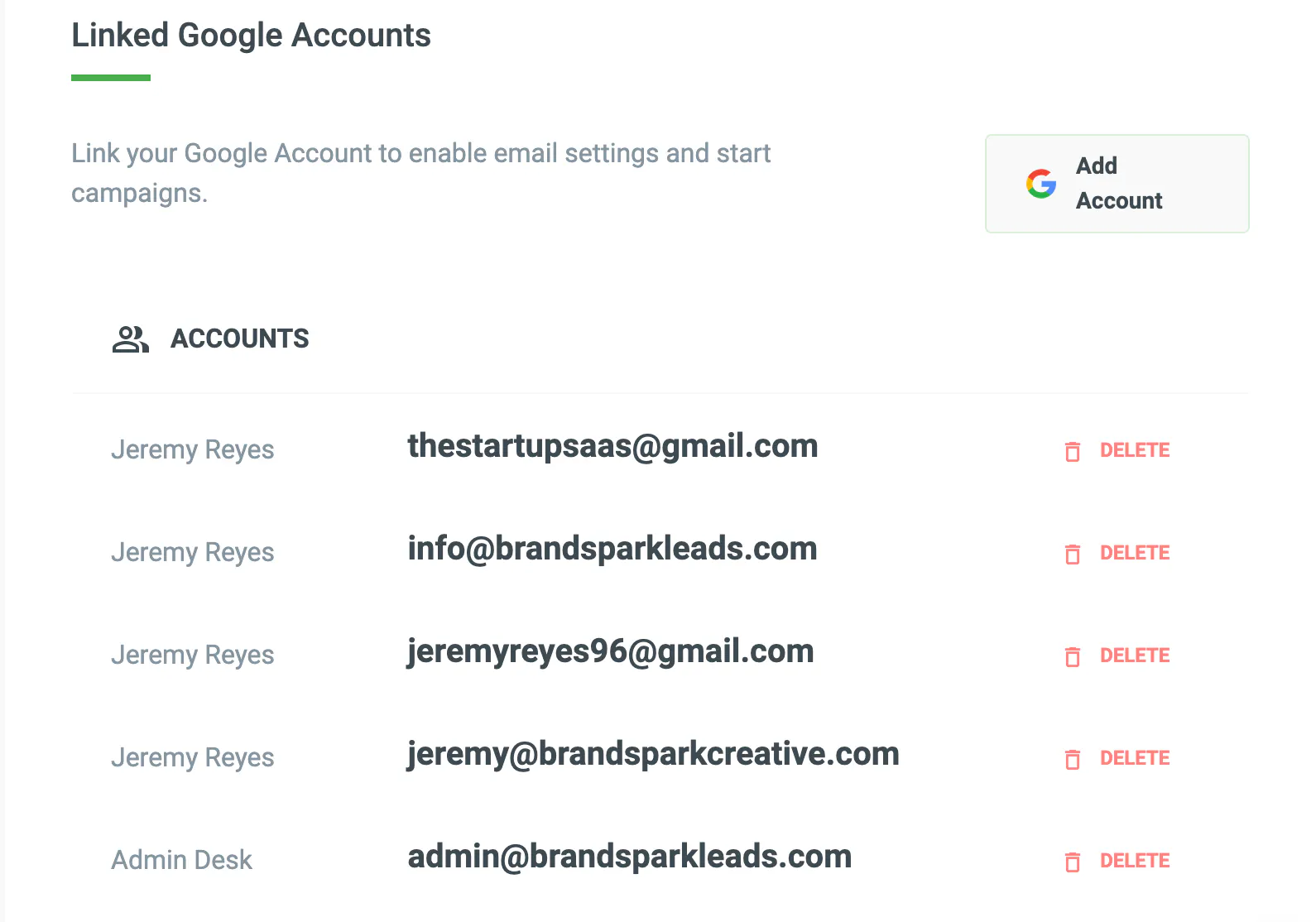
Task: Click trash icon for jeremy@brandsparkcreative.com
Action: click(x=1073, y=759)
